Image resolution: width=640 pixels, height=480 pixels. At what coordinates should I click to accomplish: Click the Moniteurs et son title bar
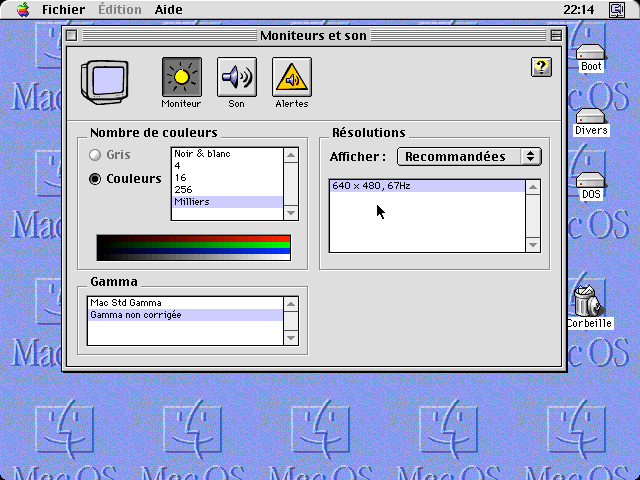tap(313, 36)
